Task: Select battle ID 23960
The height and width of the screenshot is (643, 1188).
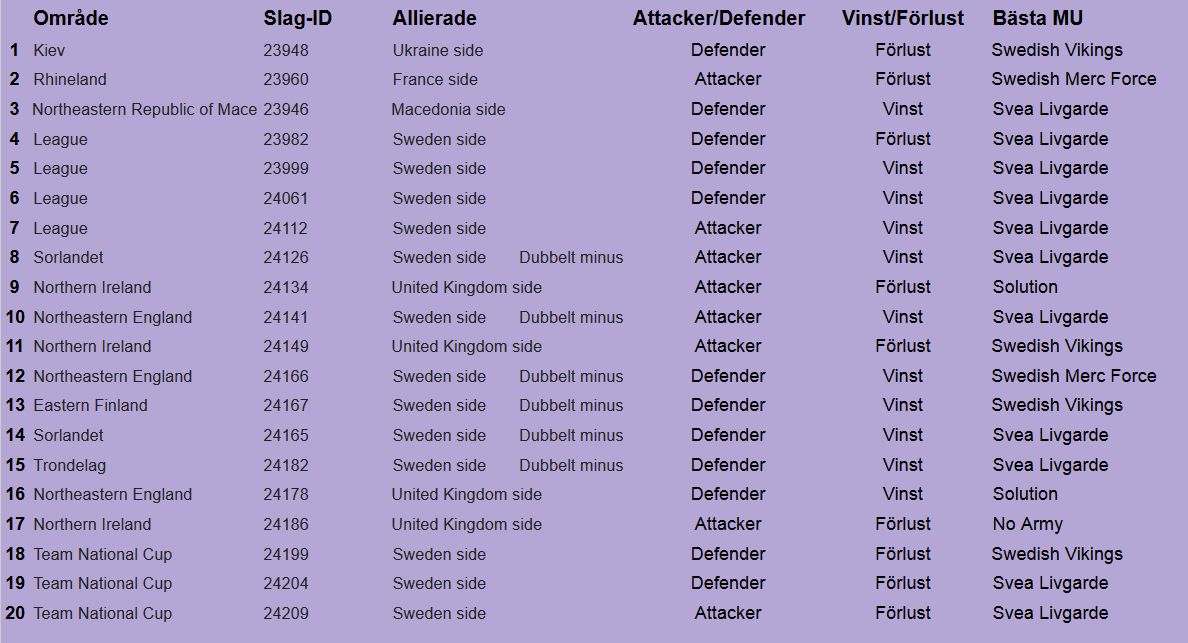Action: (x=286, y=80)
